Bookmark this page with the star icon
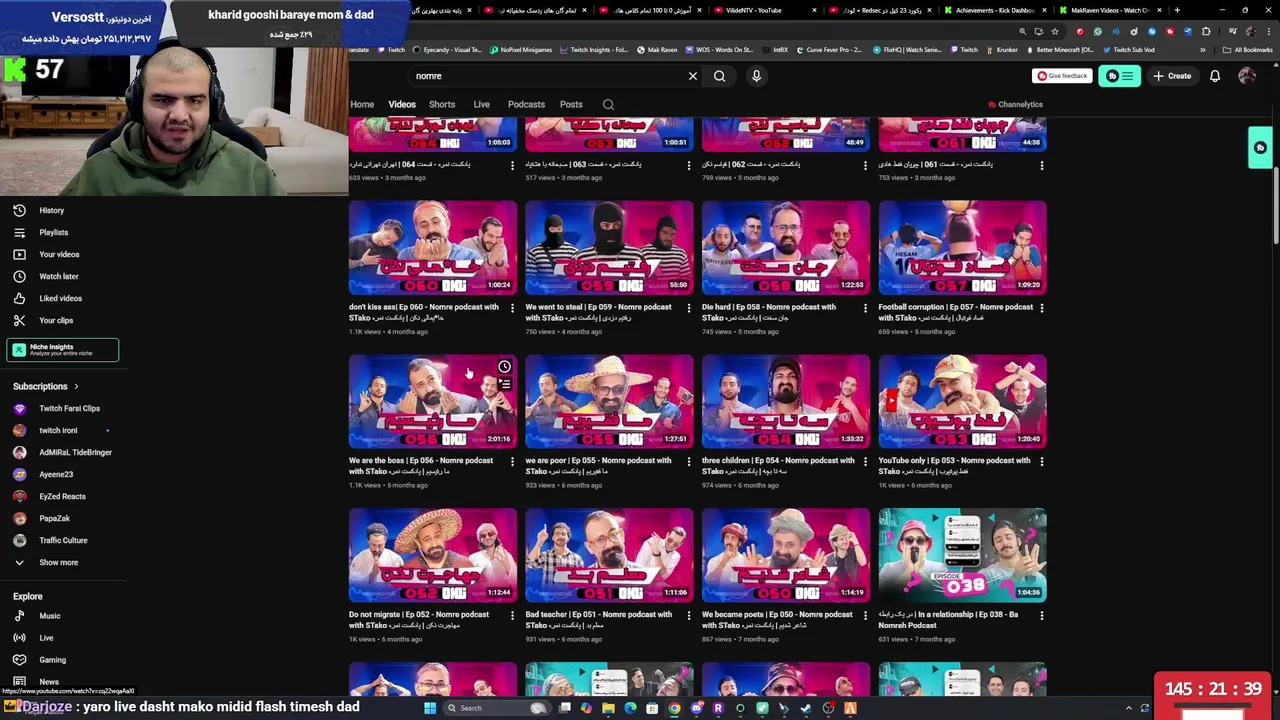Screen dimensions: 1280x720 tap(1054, 31)
